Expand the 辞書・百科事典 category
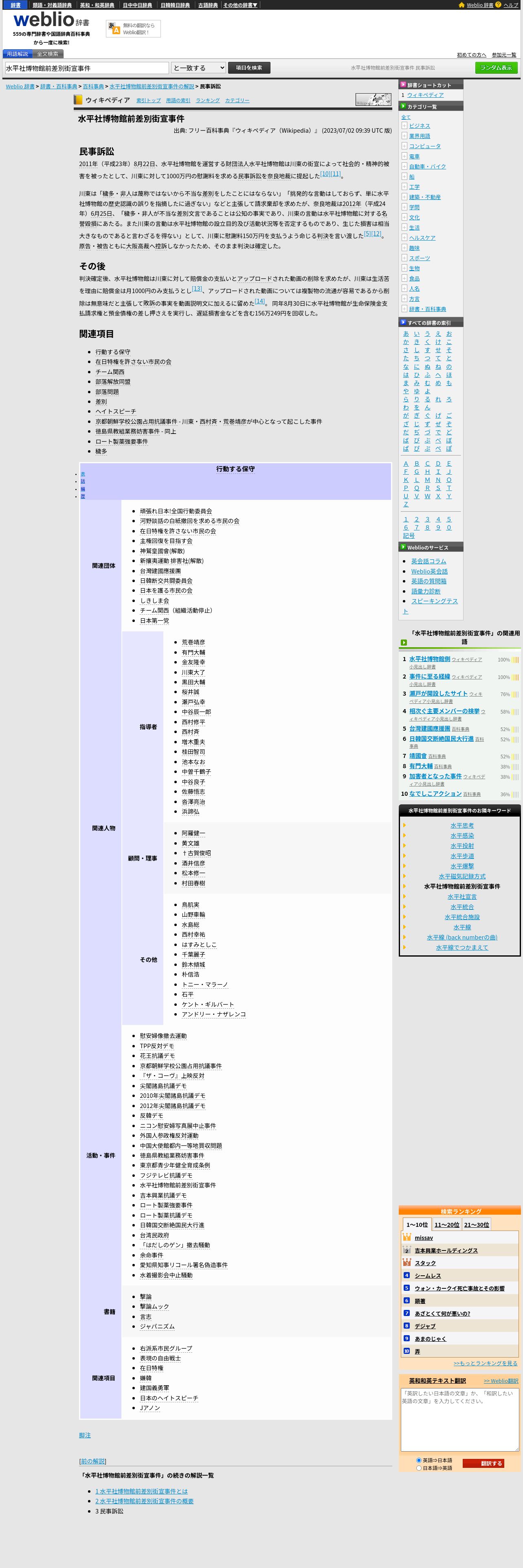 (x=404, y=309)
